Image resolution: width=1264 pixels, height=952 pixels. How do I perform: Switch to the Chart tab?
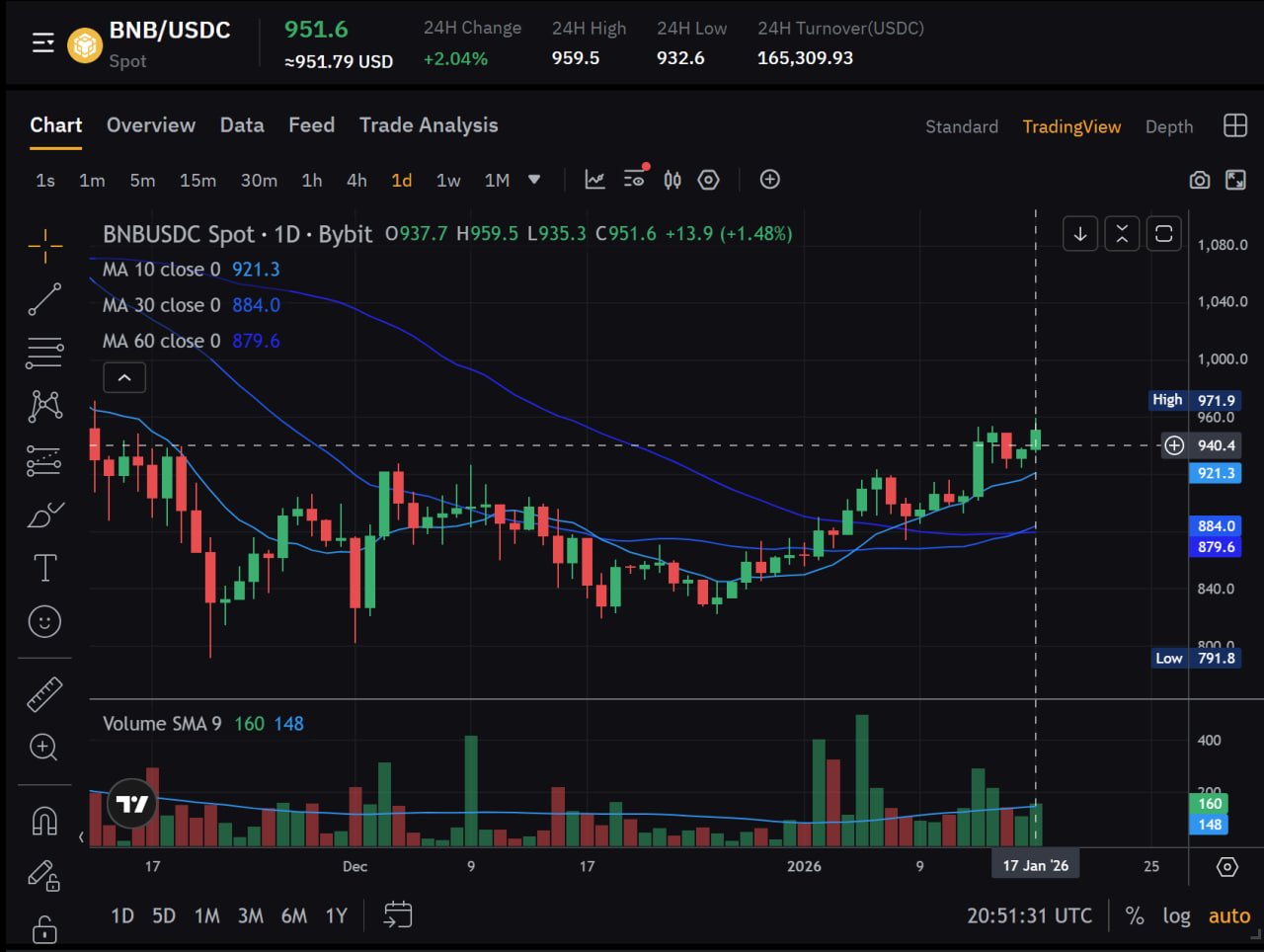coord(56,125)
